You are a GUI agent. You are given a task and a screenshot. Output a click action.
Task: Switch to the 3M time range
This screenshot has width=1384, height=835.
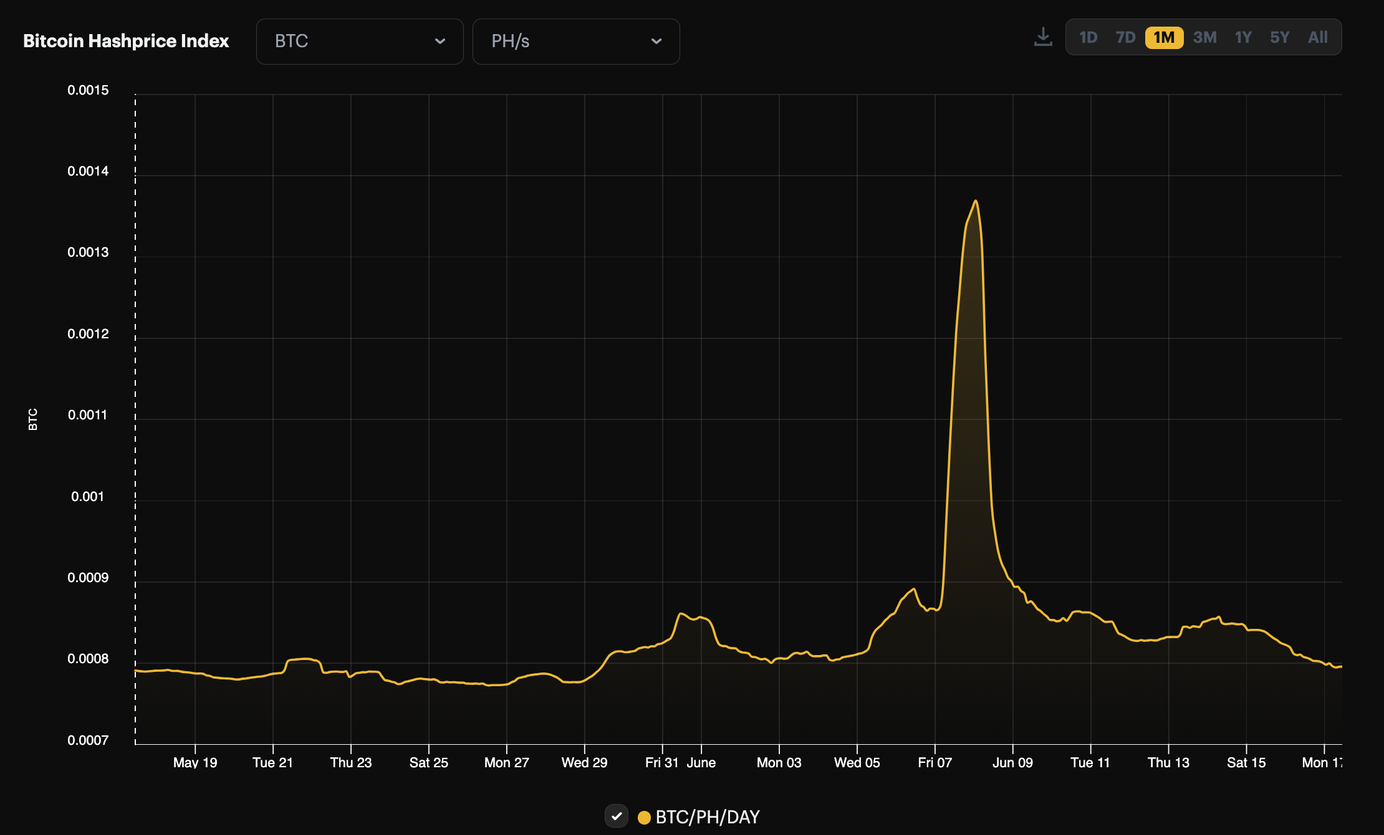[1205, 37]
